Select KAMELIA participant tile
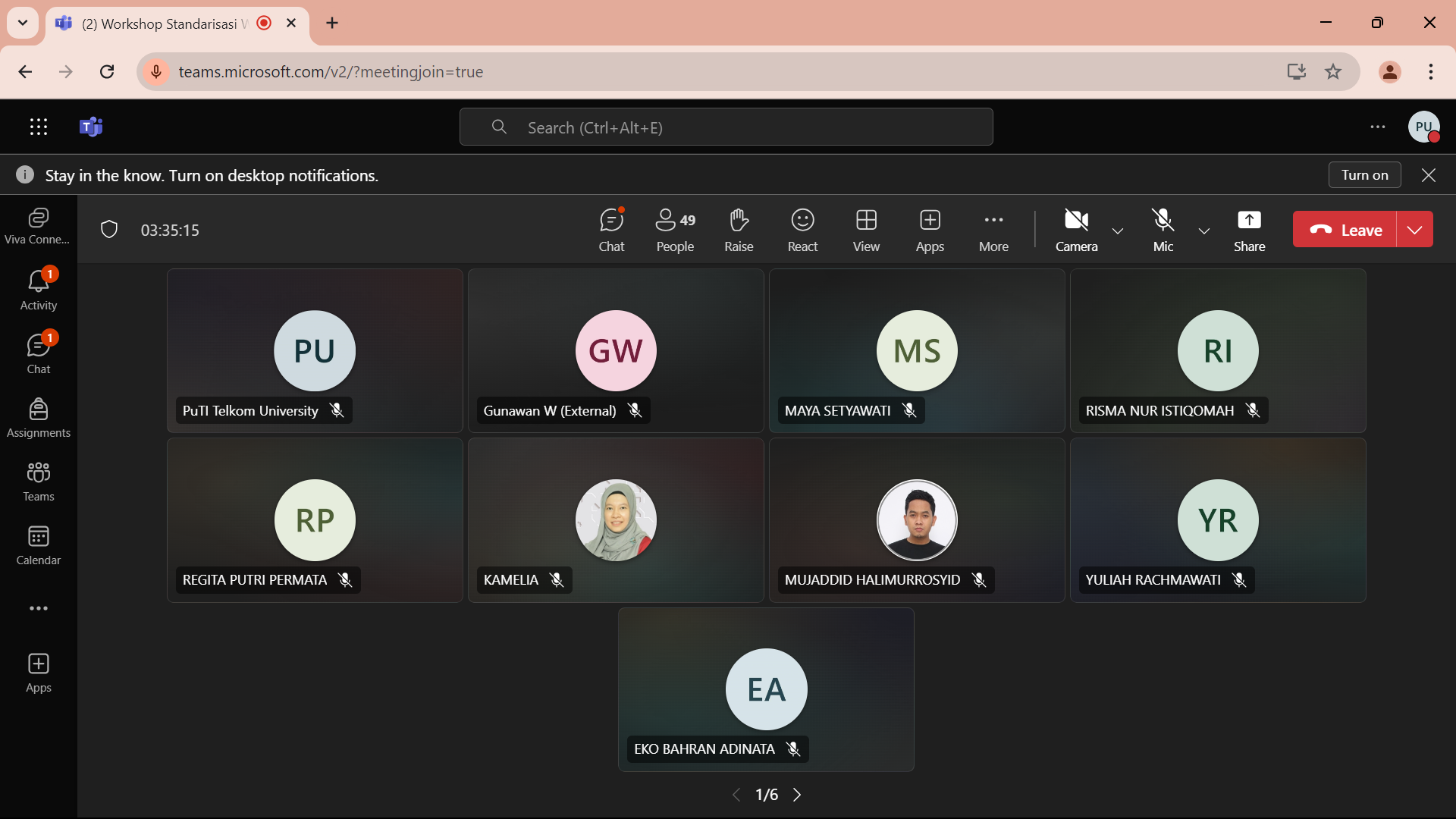This screenshot has height=819, width=1456. [616, 519]
